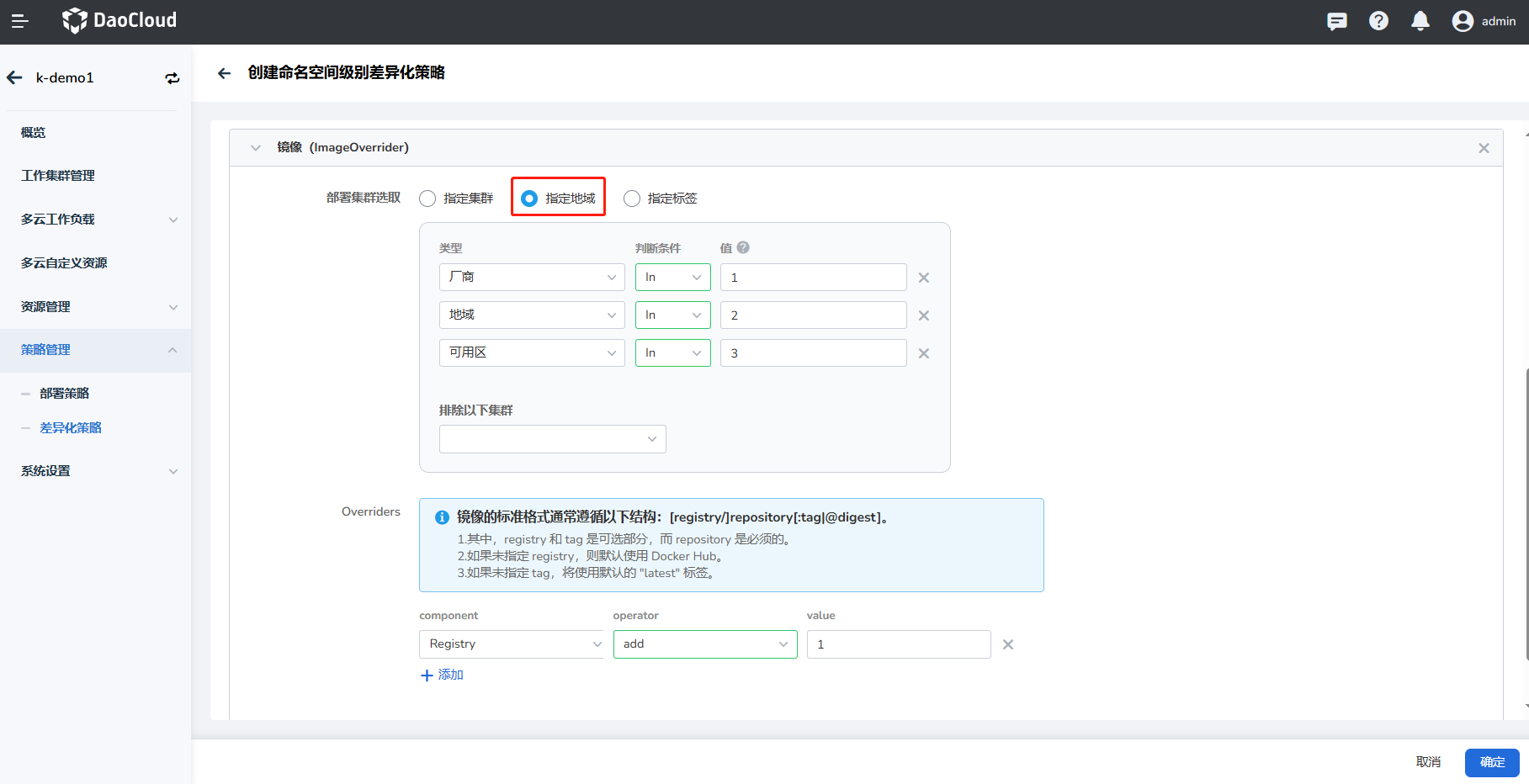Click the 确定 confirm button

(x=1491, y=762)
